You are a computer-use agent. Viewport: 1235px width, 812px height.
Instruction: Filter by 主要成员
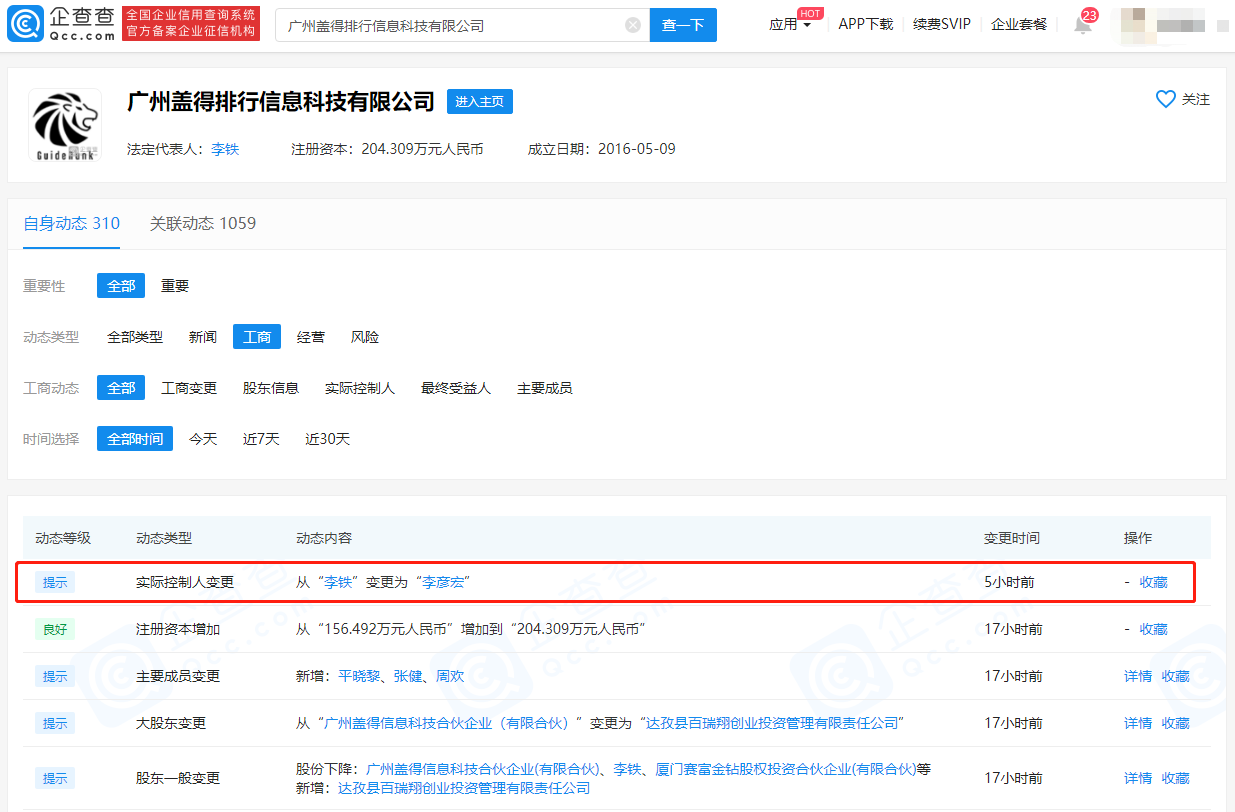pyautogui.click(x=545, y=388)
